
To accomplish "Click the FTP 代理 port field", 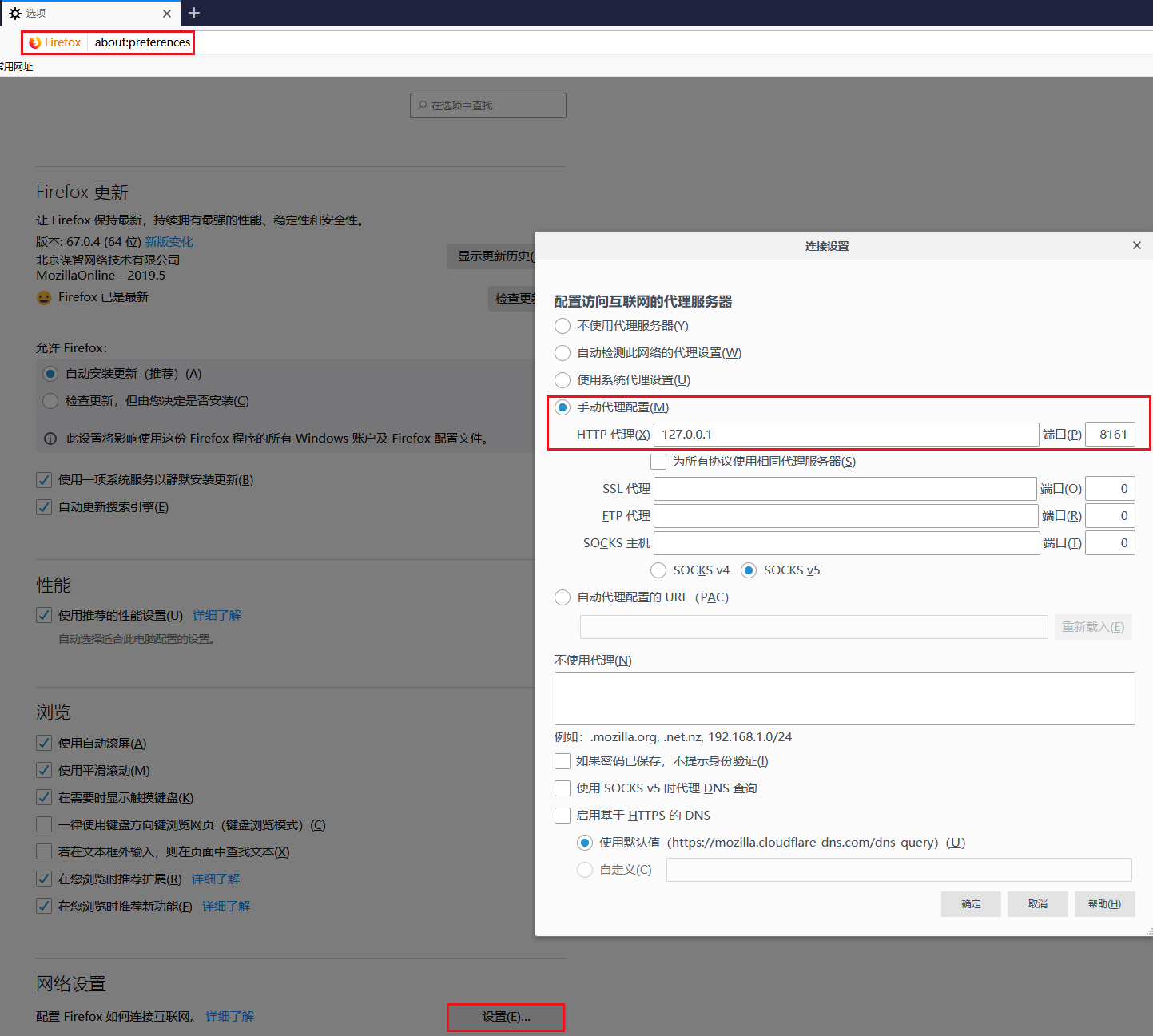I will pos(1110,516).
